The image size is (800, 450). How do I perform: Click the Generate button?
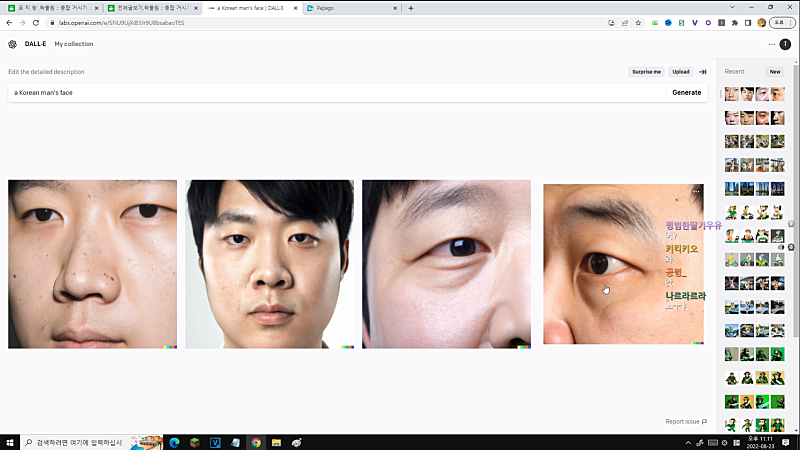(x=686, y=92)
